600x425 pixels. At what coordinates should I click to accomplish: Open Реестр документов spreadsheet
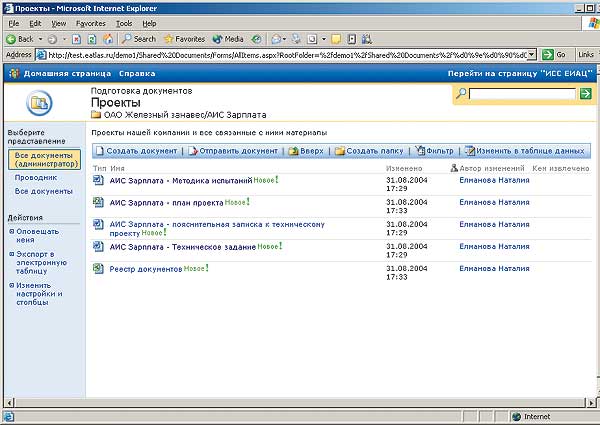click(x=145, y=269)
